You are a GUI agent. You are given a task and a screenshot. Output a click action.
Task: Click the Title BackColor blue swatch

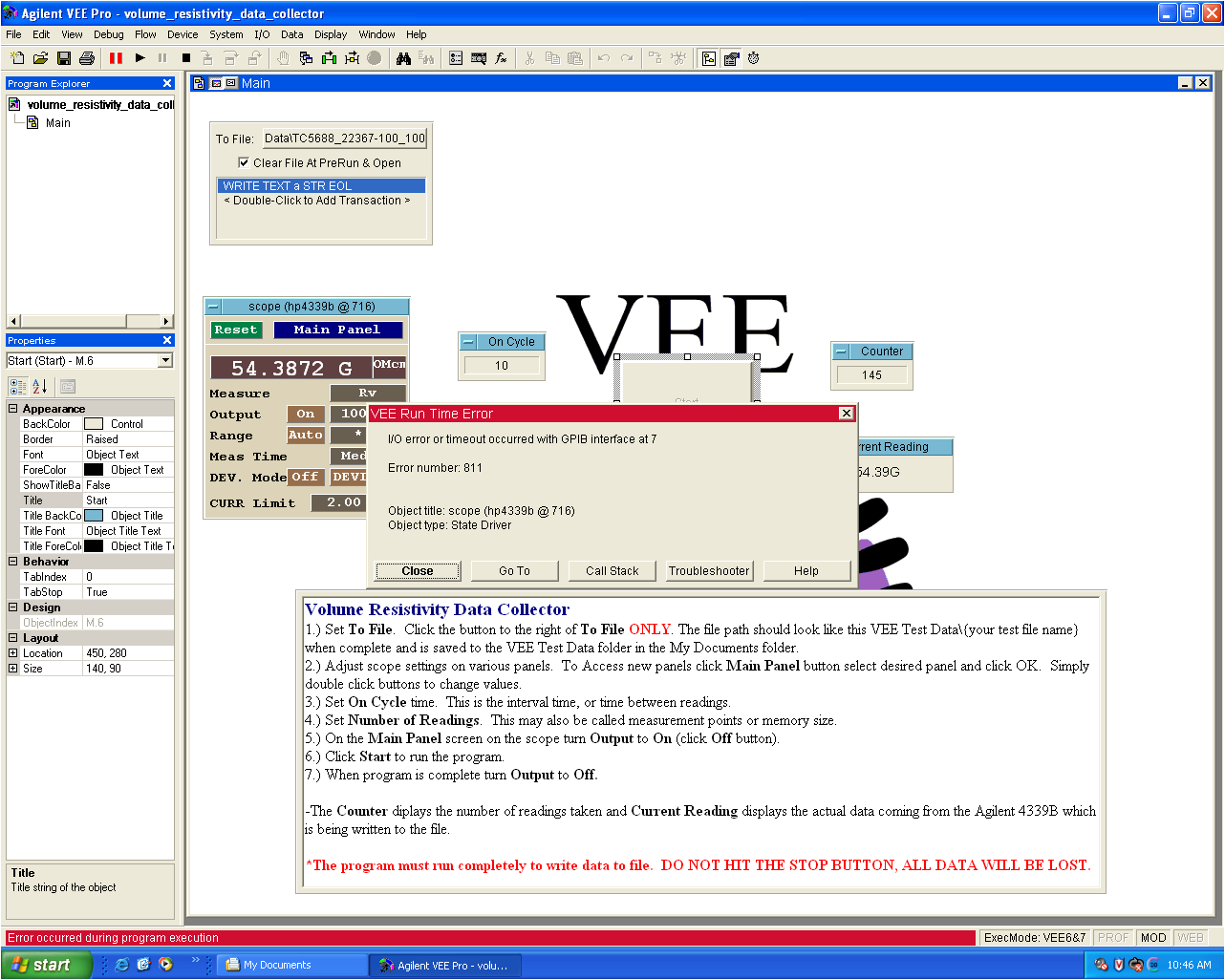[x=94, y=516]
